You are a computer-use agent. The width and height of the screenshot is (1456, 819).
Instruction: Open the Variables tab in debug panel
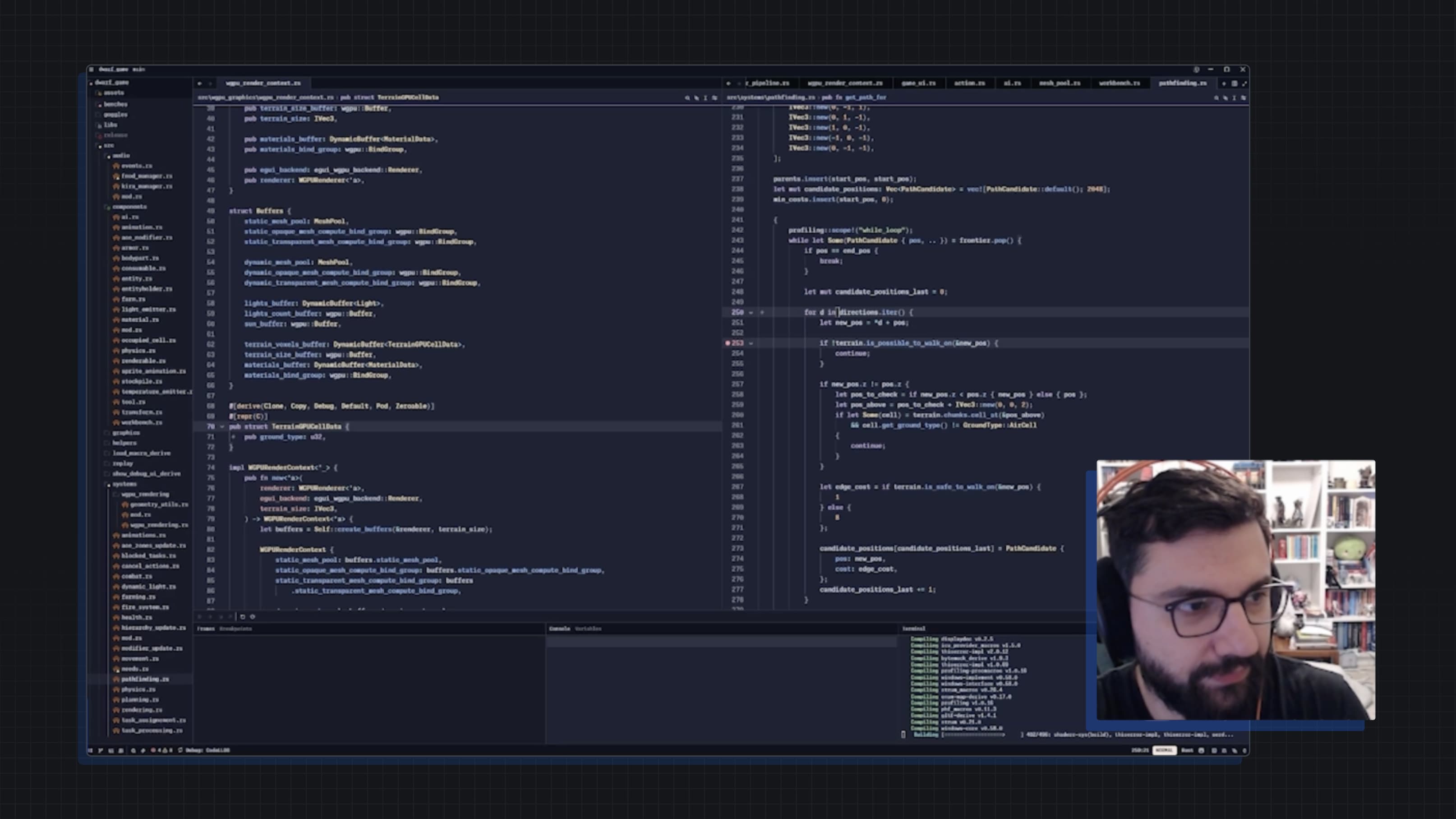point(588,629)
